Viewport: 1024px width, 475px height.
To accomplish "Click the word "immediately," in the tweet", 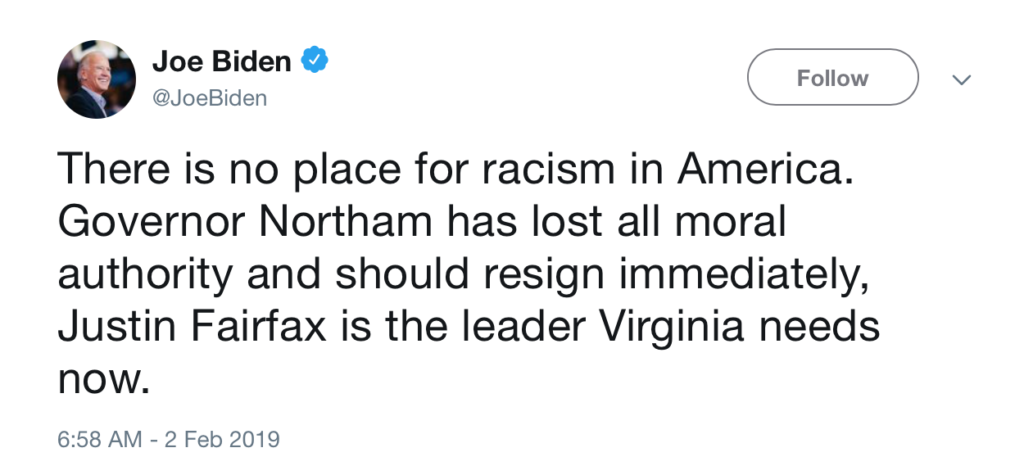I will coord(745,276).
